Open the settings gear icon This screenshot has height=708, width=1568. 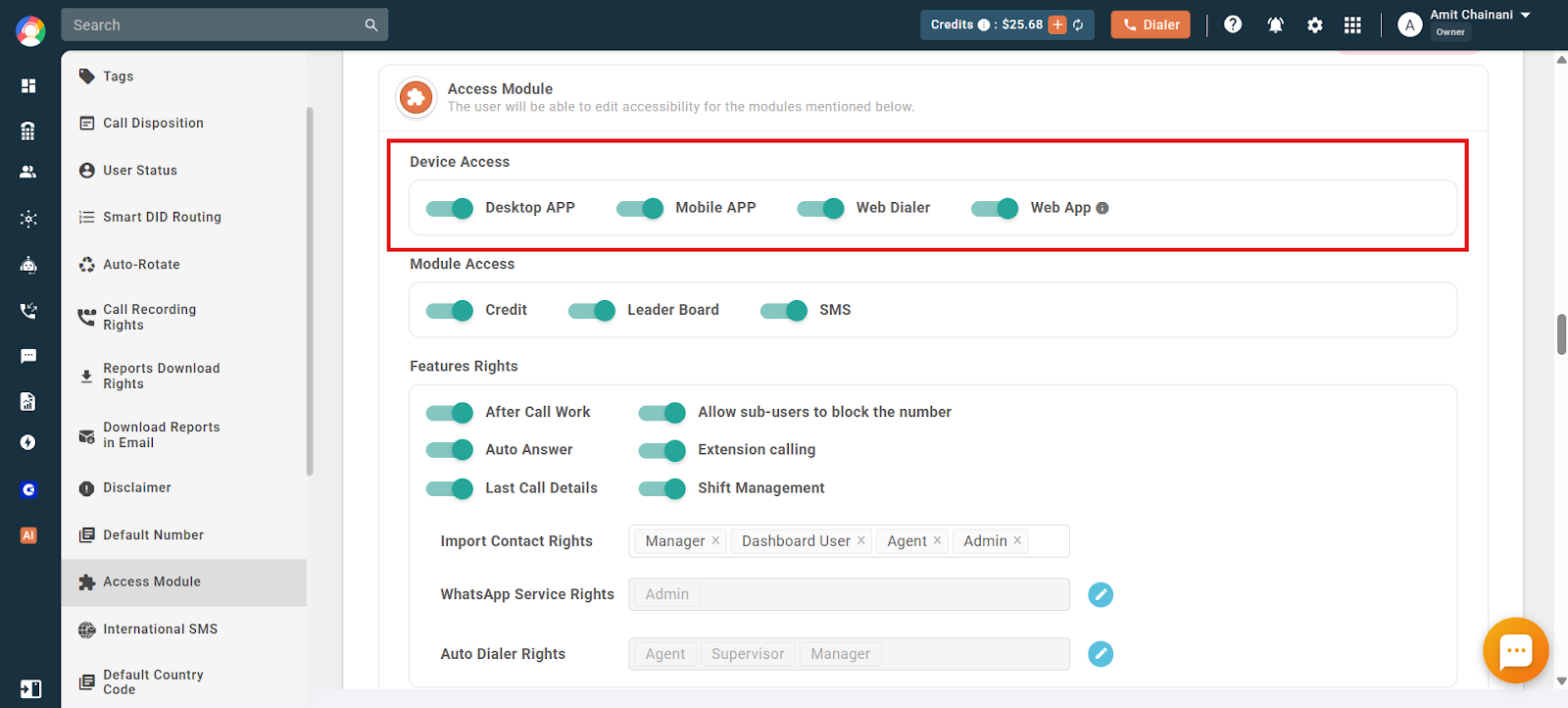point(1315,25)
